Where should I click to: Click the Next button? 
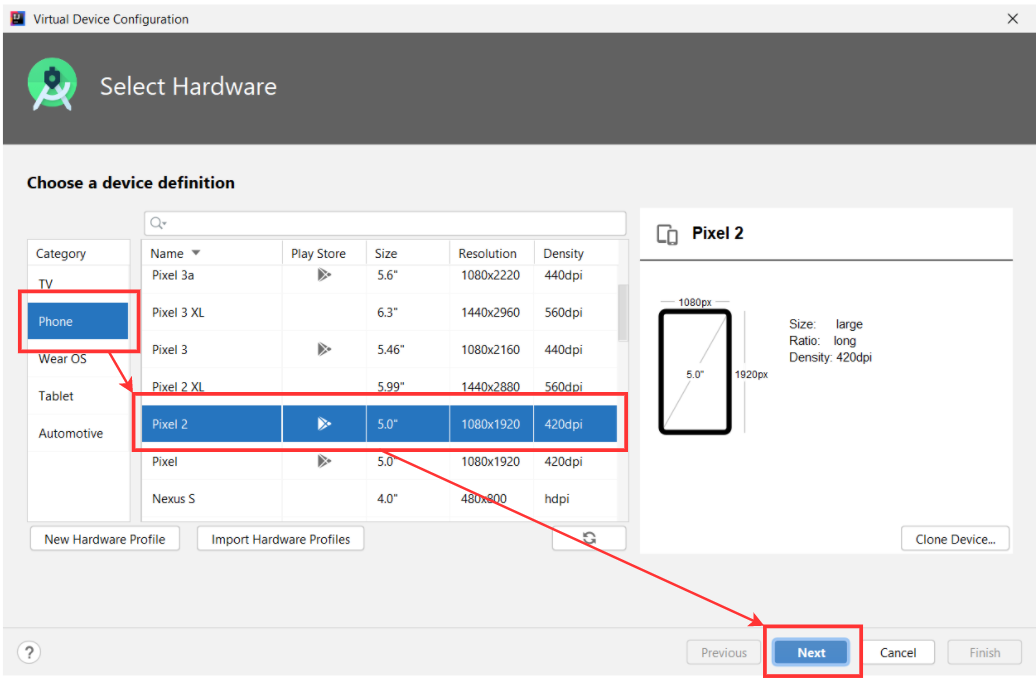[811, 653]
